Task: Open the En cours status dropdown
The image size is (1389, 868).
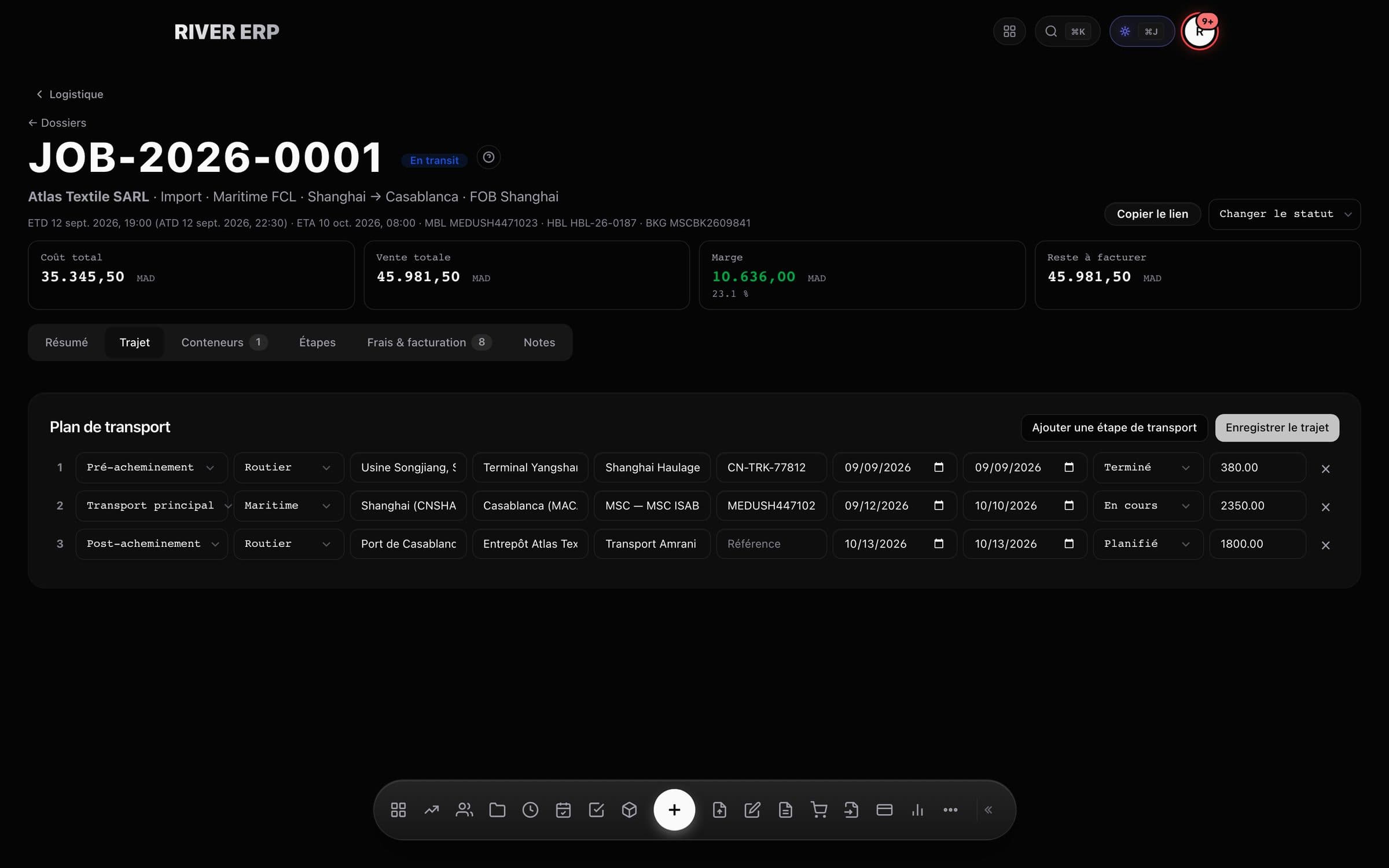Action: (x=1148, y=506)
